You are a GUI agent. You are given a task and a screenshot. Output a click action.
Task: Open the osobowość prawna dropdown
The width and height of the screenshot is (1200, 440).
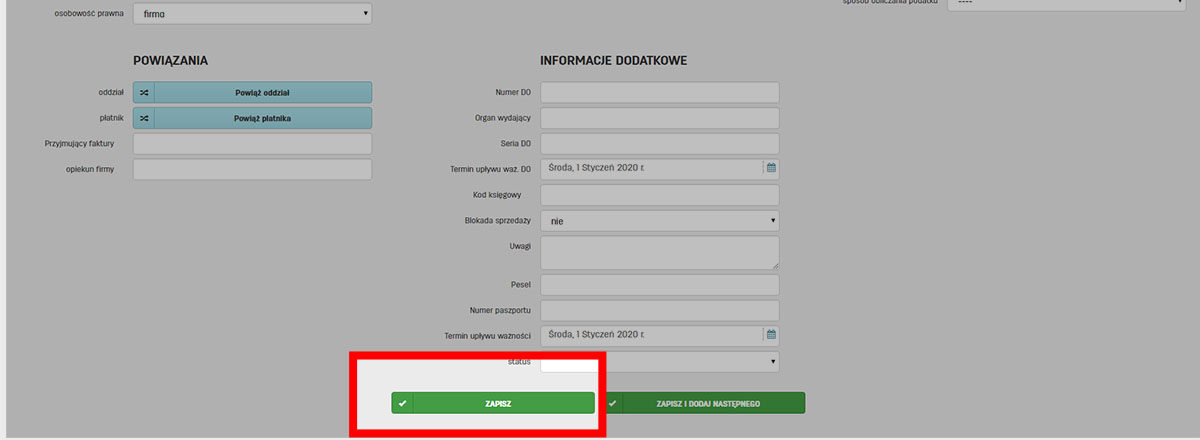tap(252, 14)
